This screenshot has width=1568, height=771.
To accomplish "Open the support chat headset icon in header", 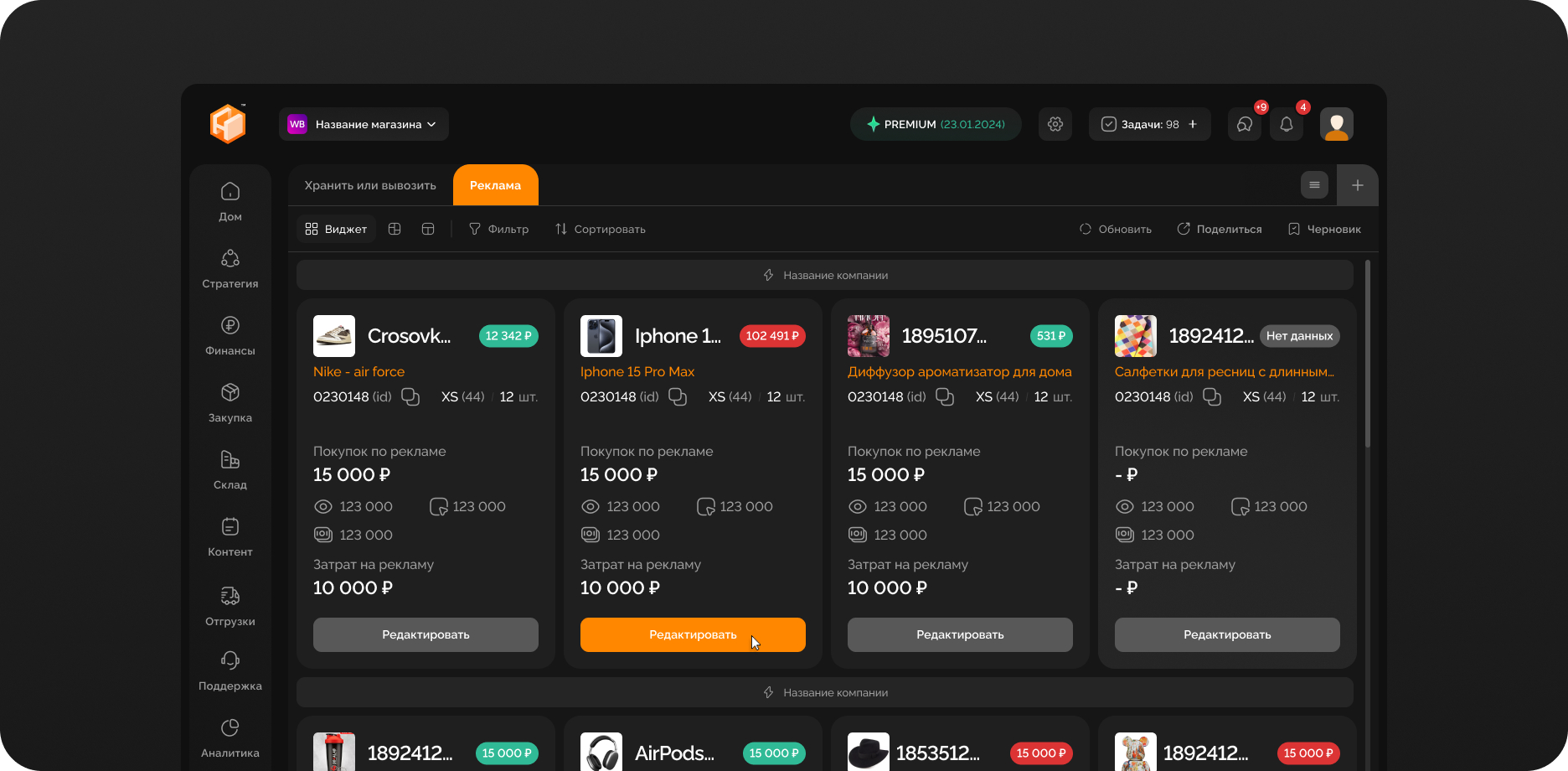I will [1245, 124].
